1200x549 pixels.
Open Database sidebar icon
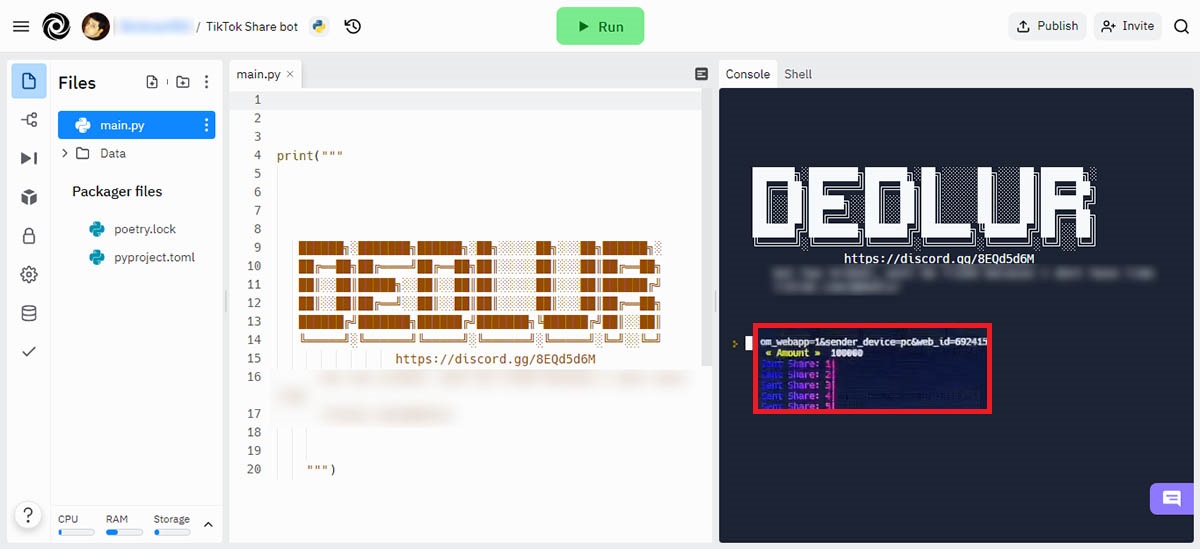(x=29, y=314)
